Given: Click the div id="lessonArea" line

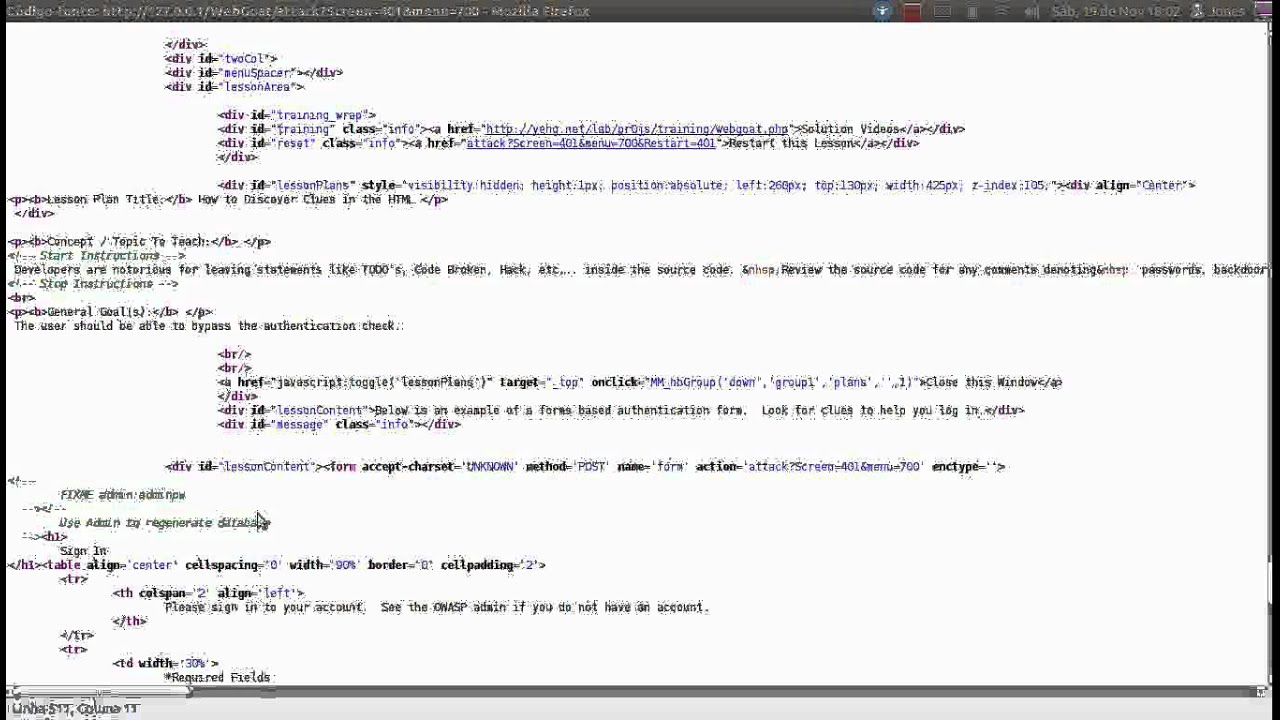Looking at the screenshot, I should [x=234, y=87].
